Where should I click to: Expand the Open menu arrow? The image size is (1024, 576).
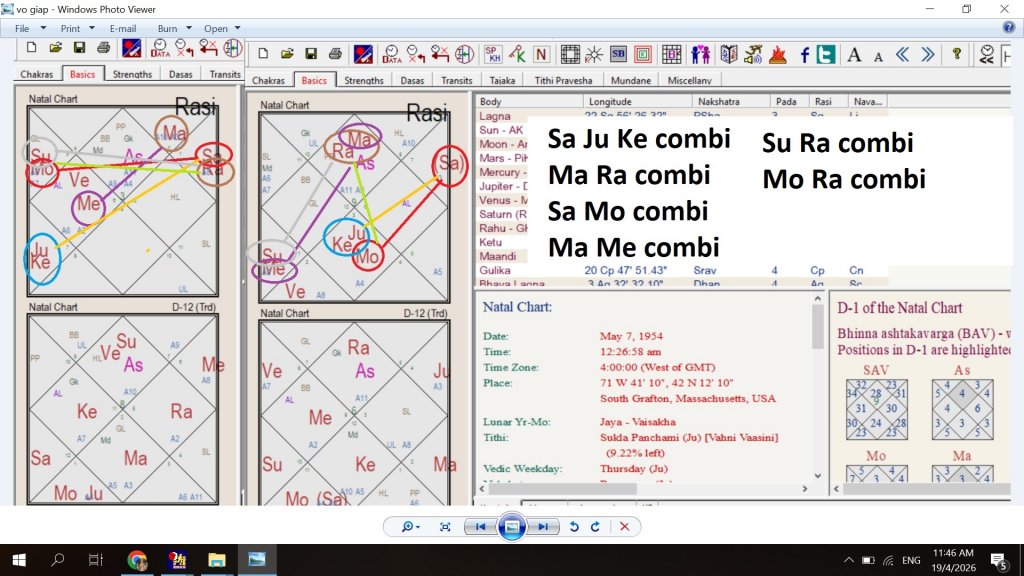(237, 28)
